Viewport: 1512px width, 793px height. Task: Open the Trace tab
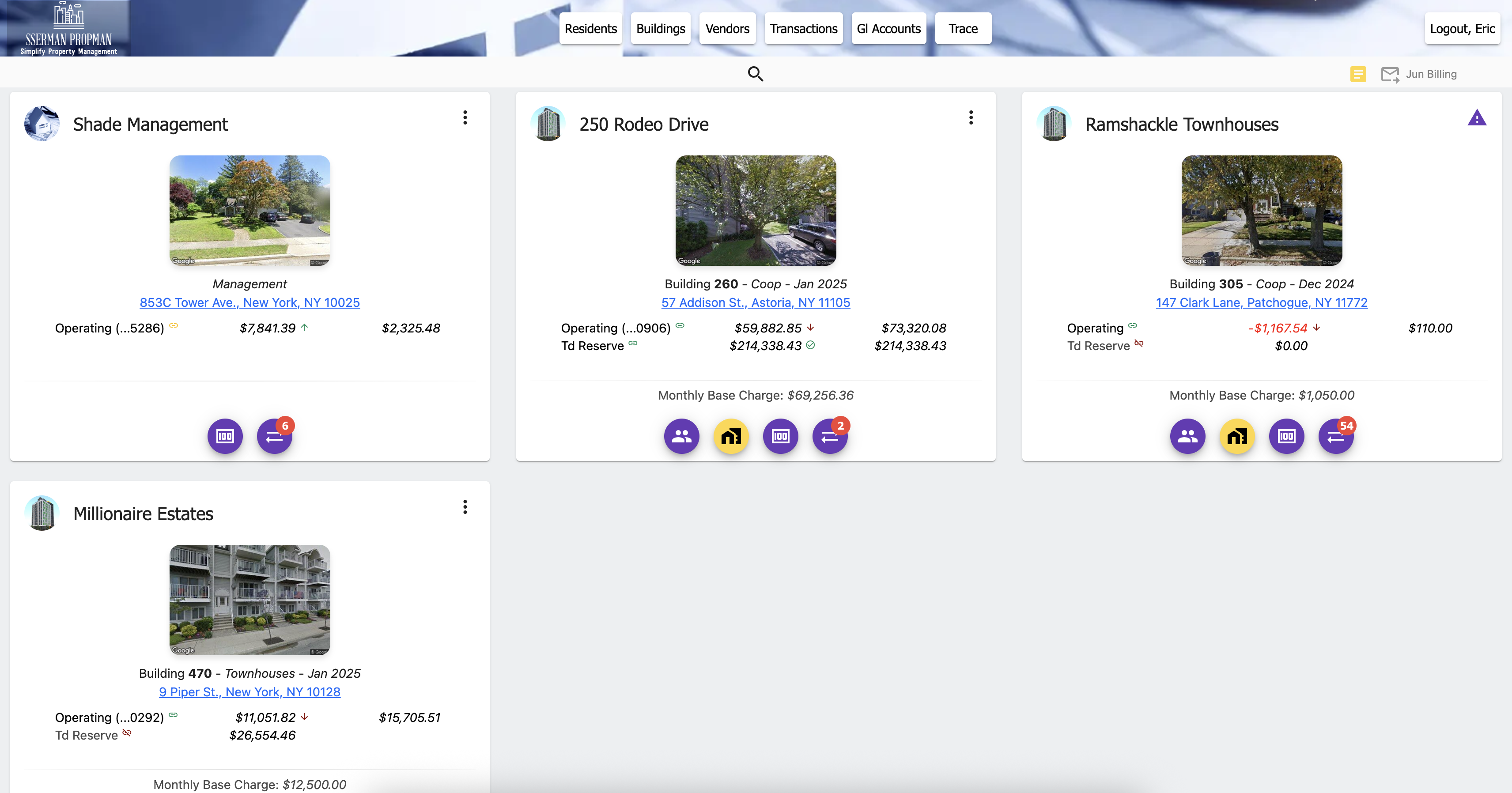963,28
